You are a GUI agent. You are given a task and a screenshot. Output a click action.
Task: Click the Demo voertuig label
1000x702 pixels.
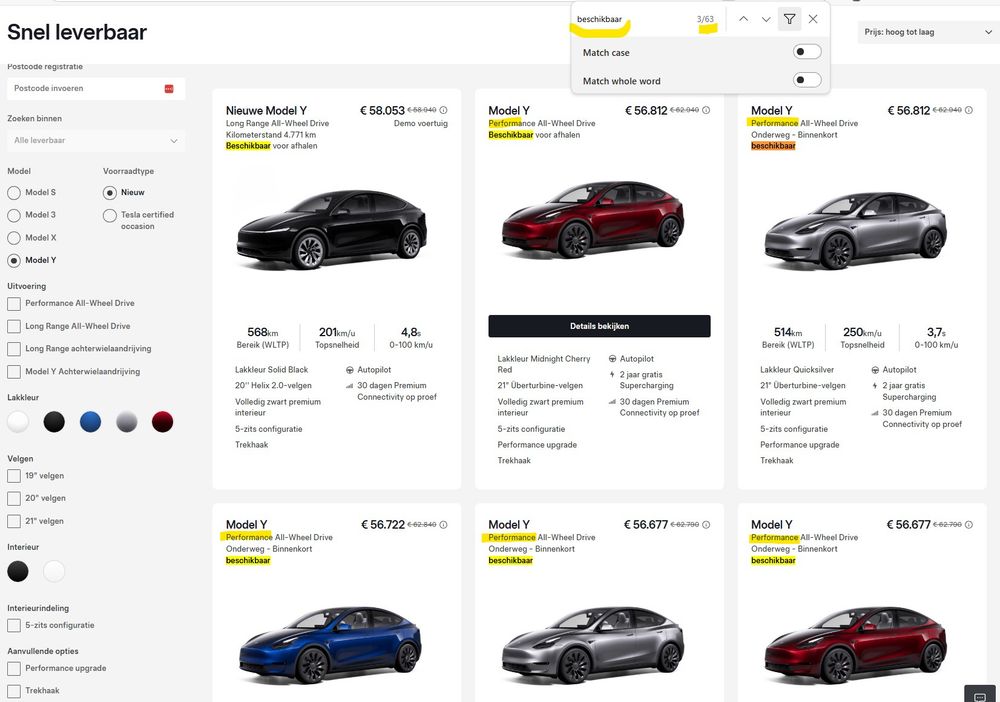[421, 124]
